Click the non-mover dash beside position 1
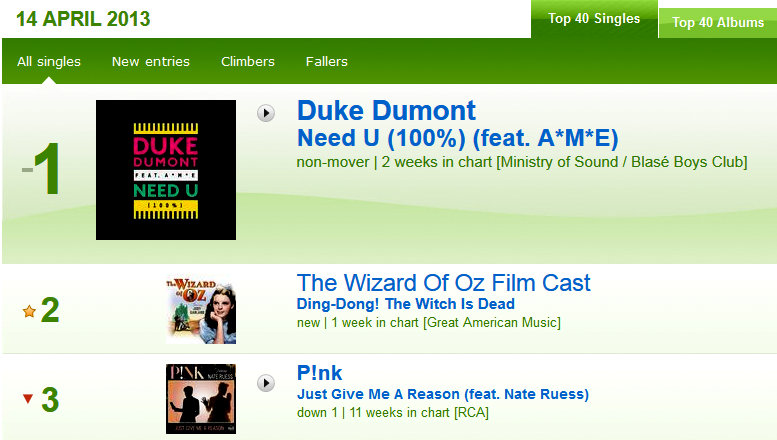Viewport: 777px width, 440px height. (27, 169)
